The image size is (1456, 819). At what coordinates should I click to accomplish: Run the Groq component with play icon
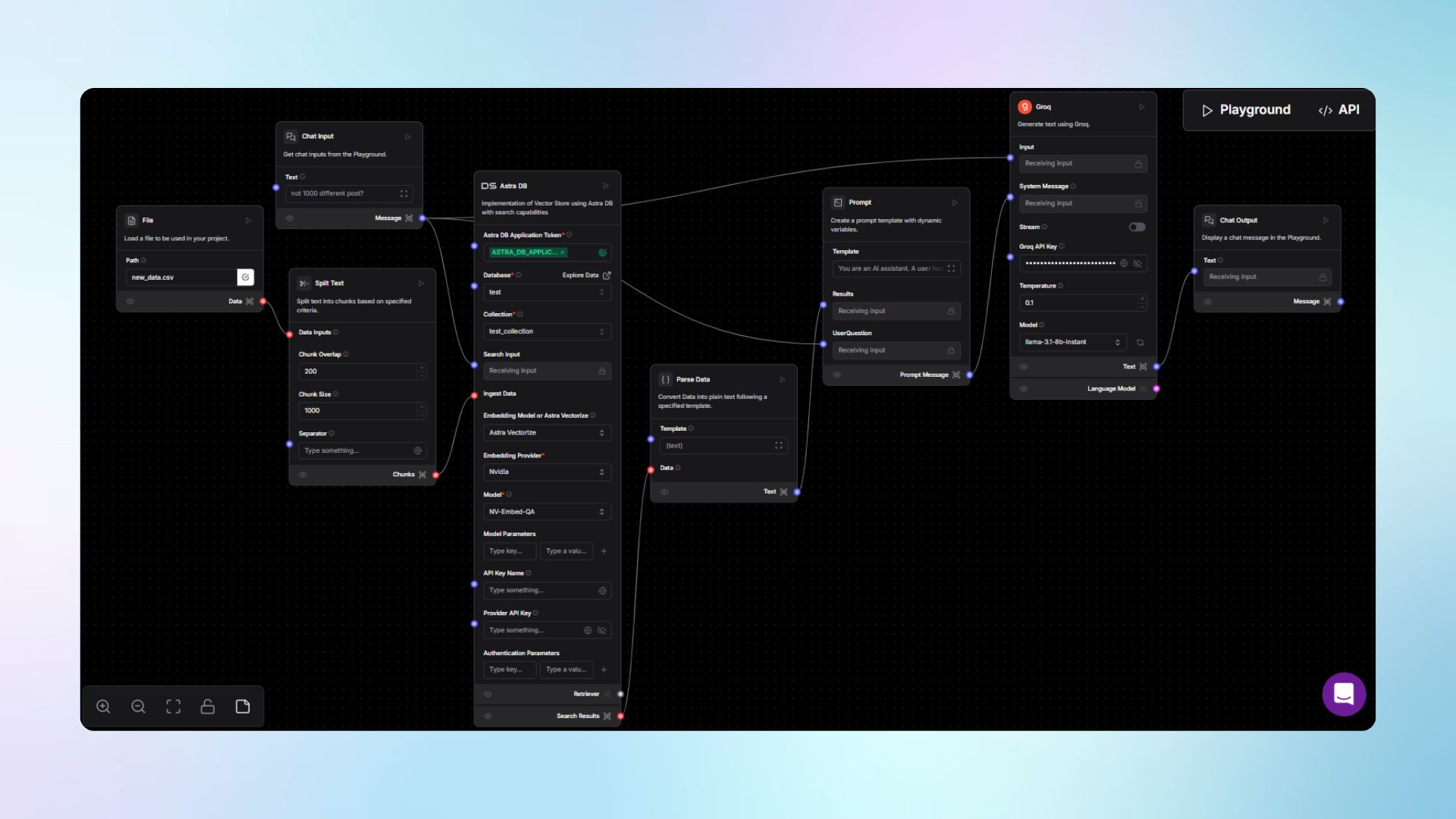click(1141, 107)
